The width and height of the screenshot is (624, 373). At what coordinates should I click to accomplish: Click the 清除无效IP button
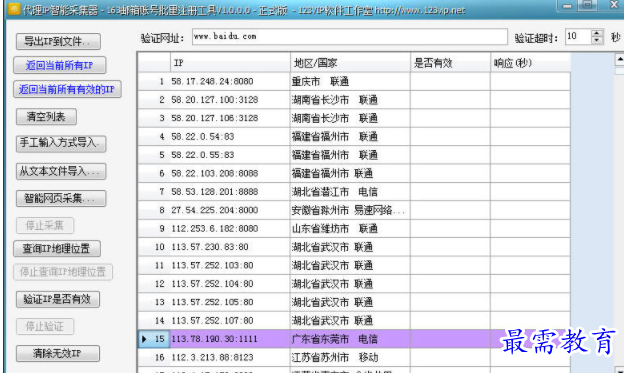[x=58, y=353]
